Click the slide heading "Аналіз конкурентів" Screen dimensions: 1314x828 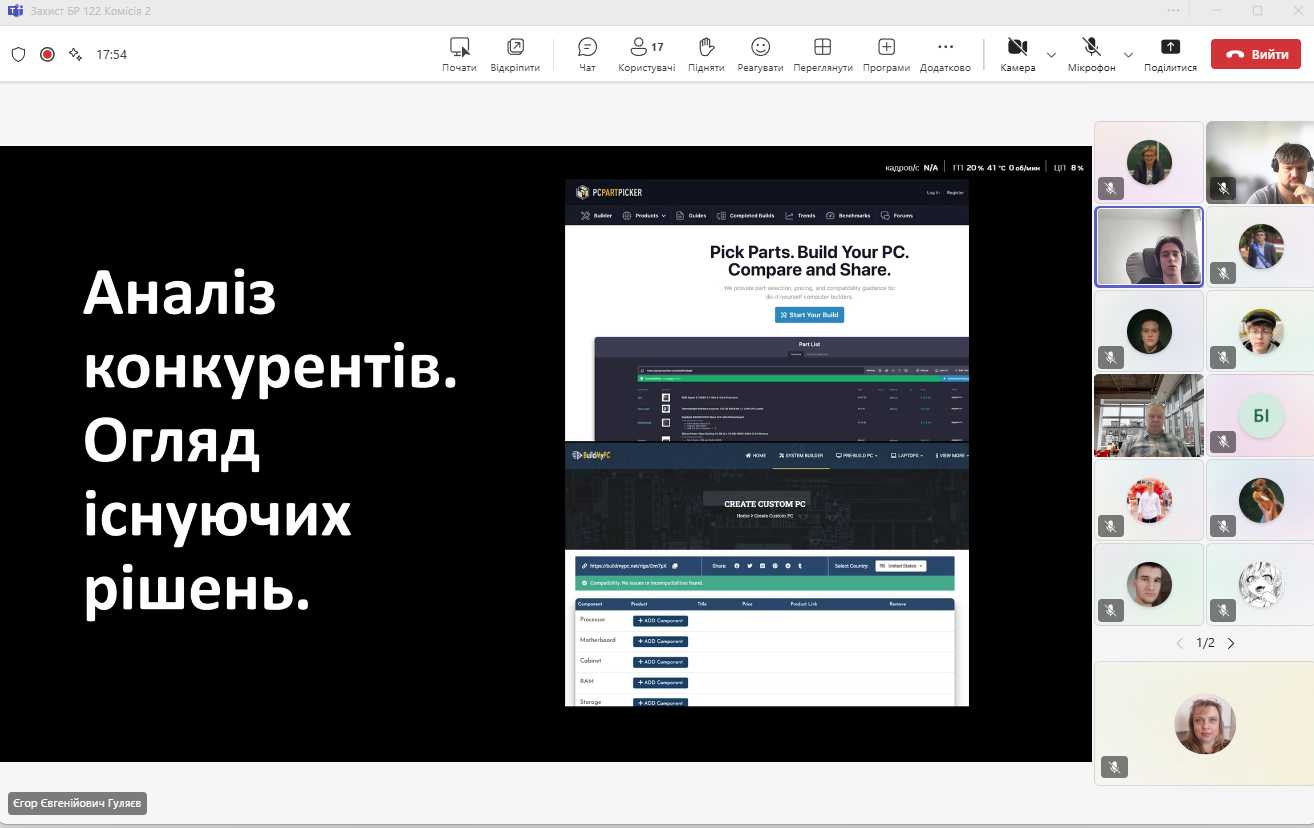point(271,333)
